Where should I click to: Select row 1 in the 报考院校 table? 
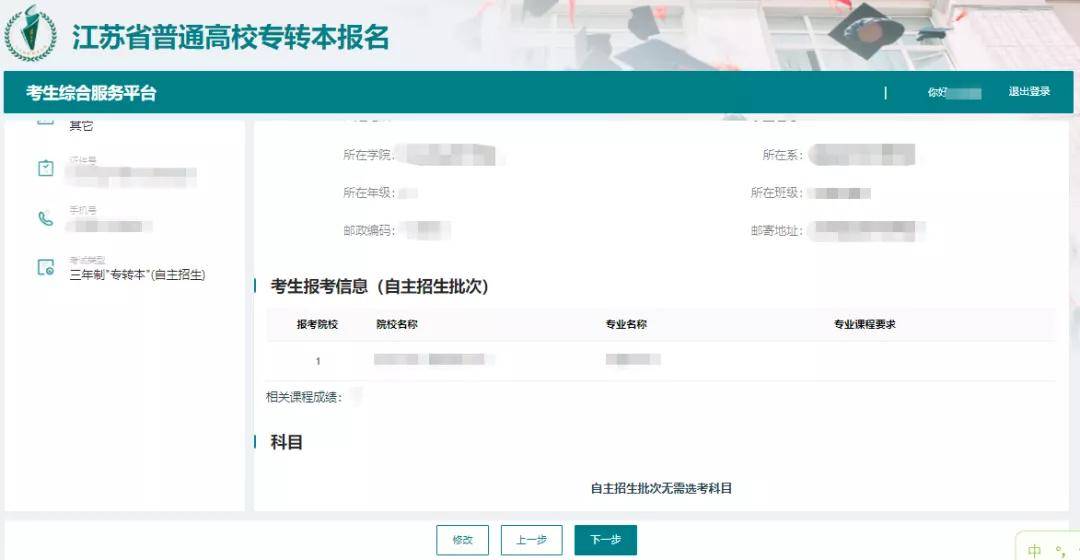318,360
